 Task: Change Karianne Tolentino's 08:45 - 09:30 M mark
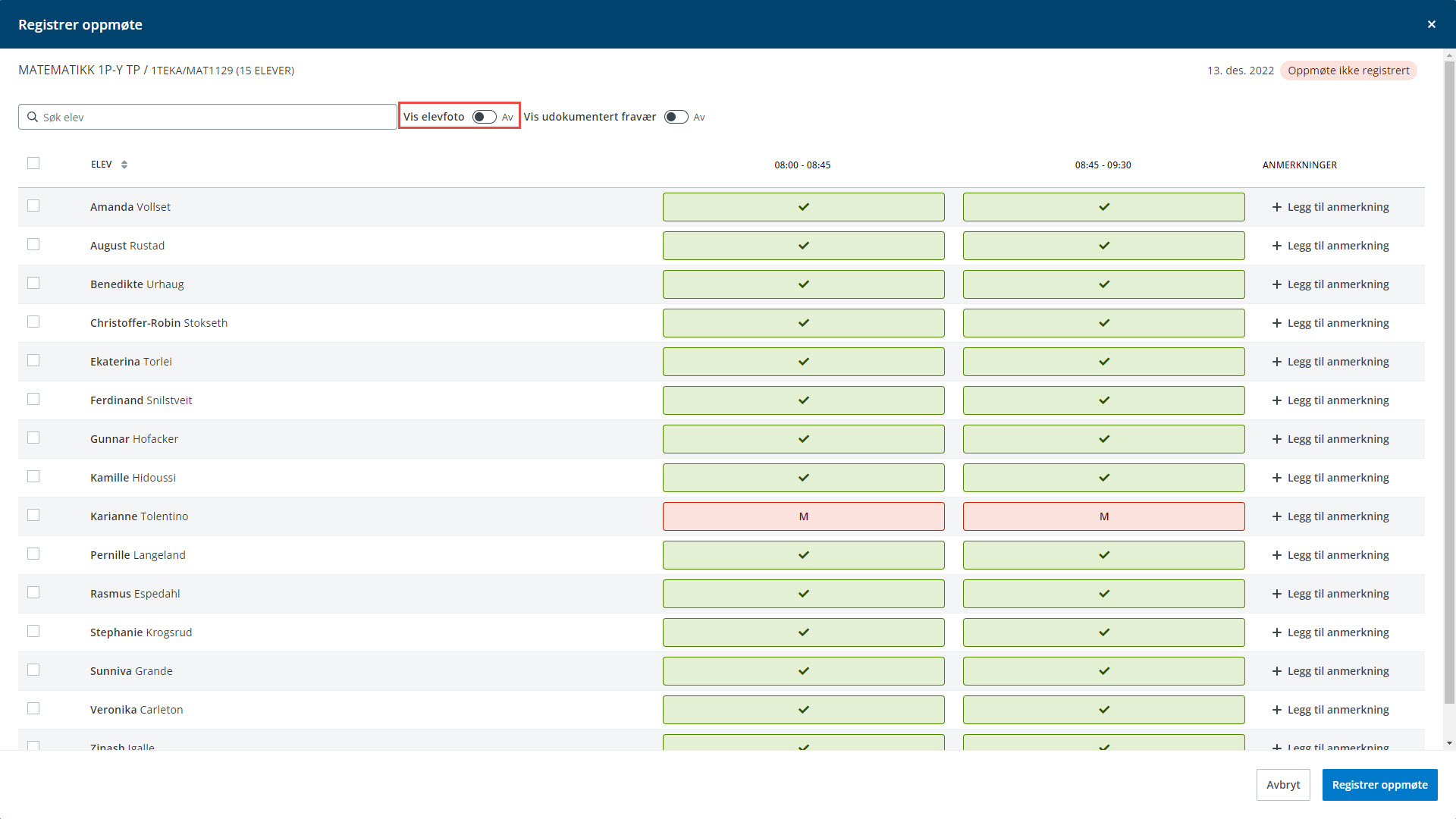click(x=1104, y=516)
